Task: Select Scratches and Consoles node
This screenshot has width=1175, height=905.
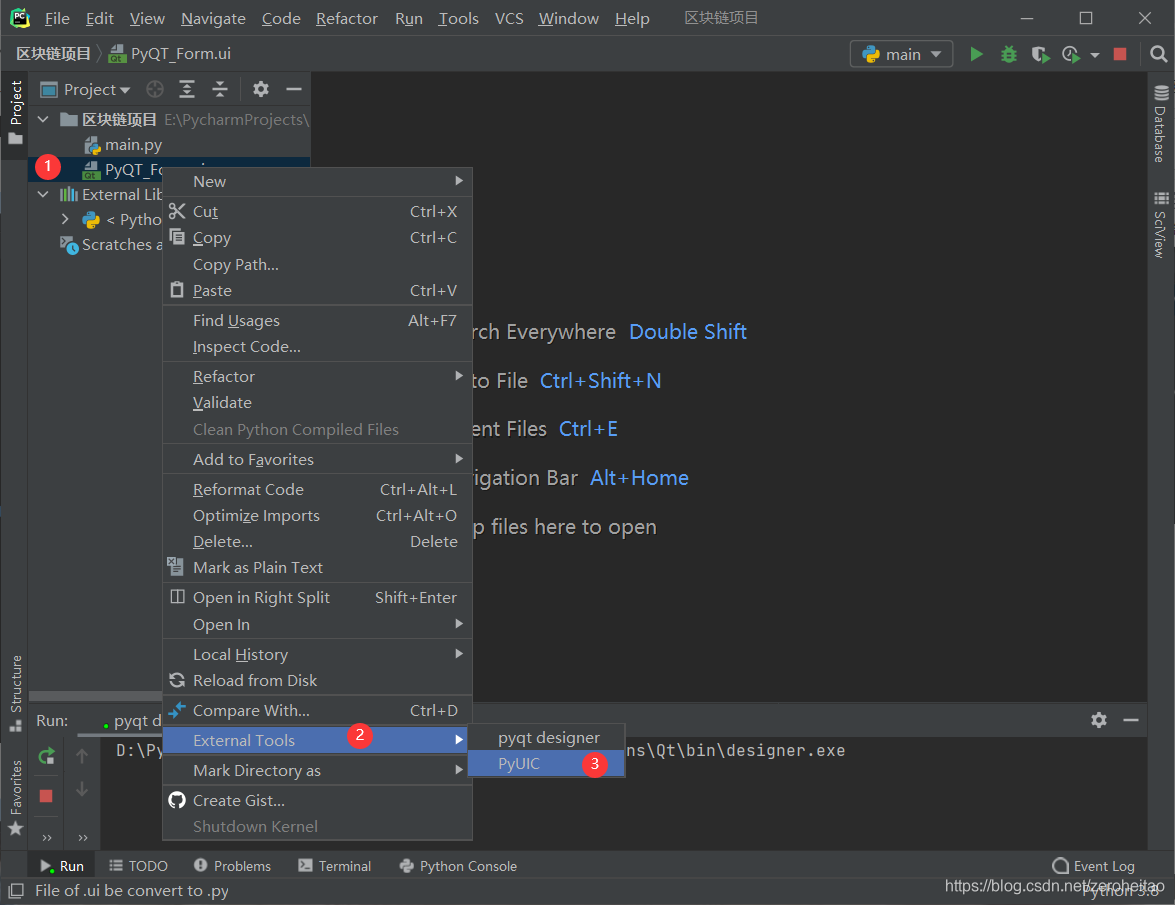Action: click(x=112, y=245)
